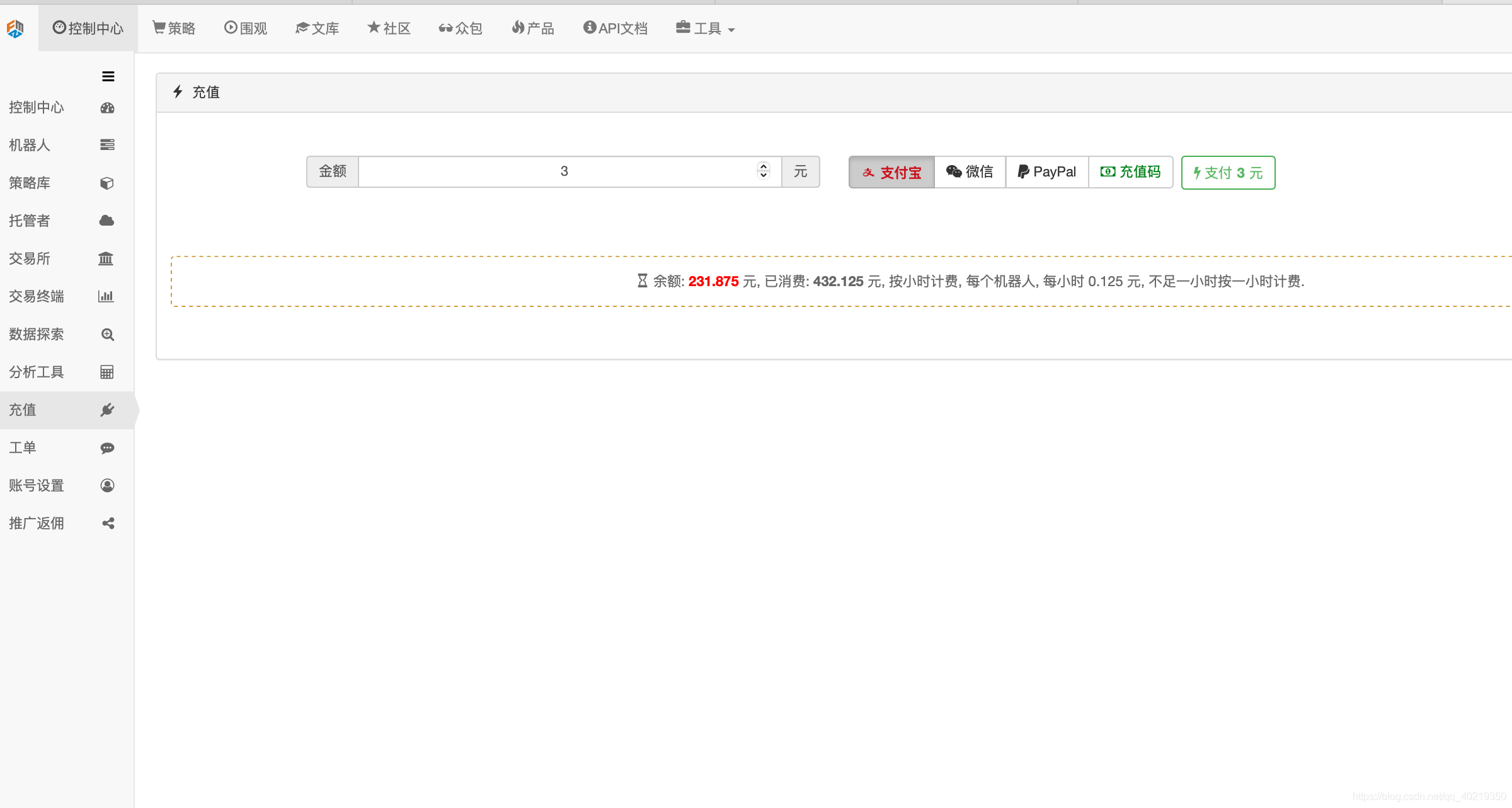
Task: Focus the 金额 amount input field
Action: [x=570, y=171]
